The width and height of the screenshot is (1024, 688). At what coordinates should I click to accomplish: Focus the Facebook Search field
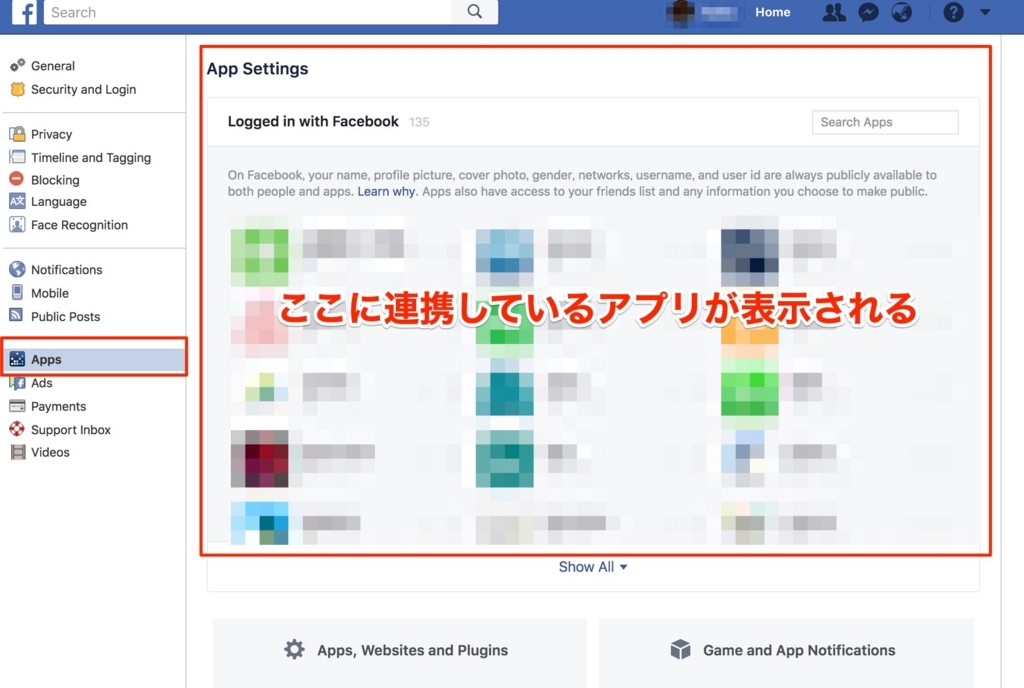(x=248, y=12)
